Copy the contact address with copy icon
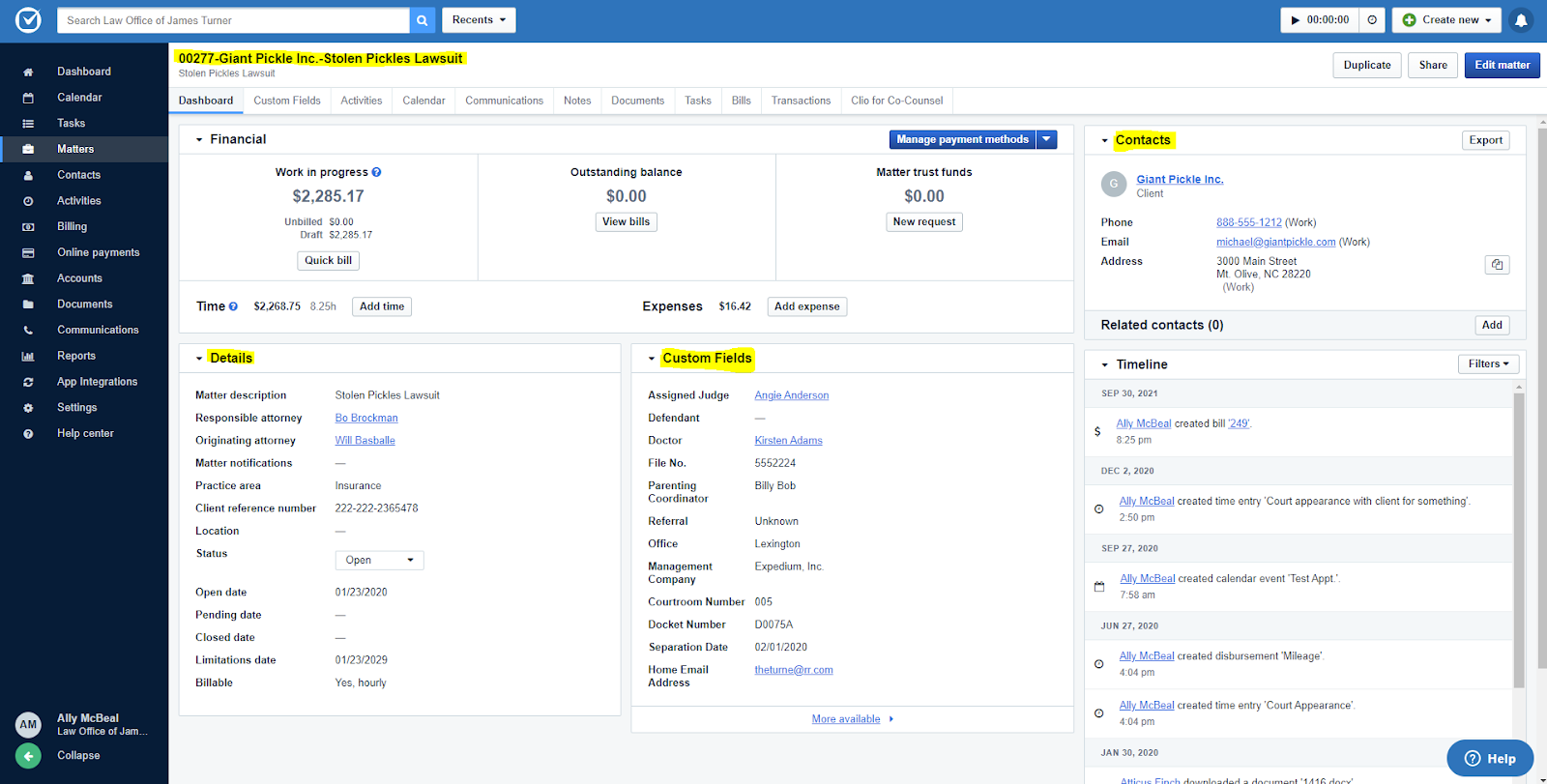Image resolution: width=1547 pixels, height=784 pixels. (x=1497, y=265)
